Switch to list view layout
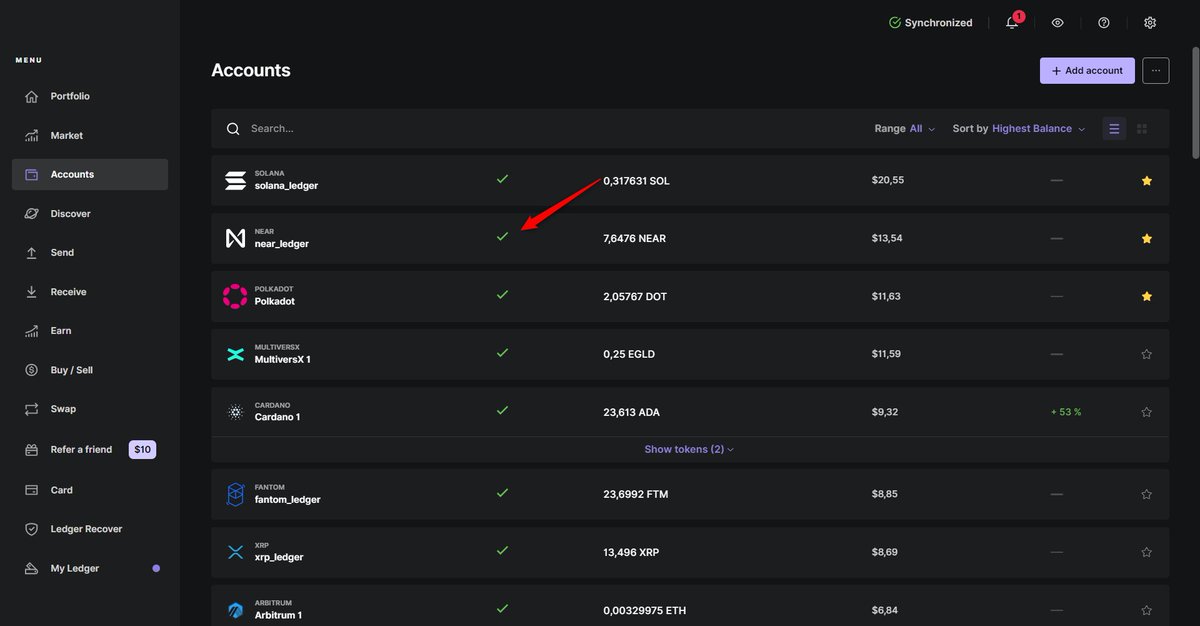 click(1114, 129)
